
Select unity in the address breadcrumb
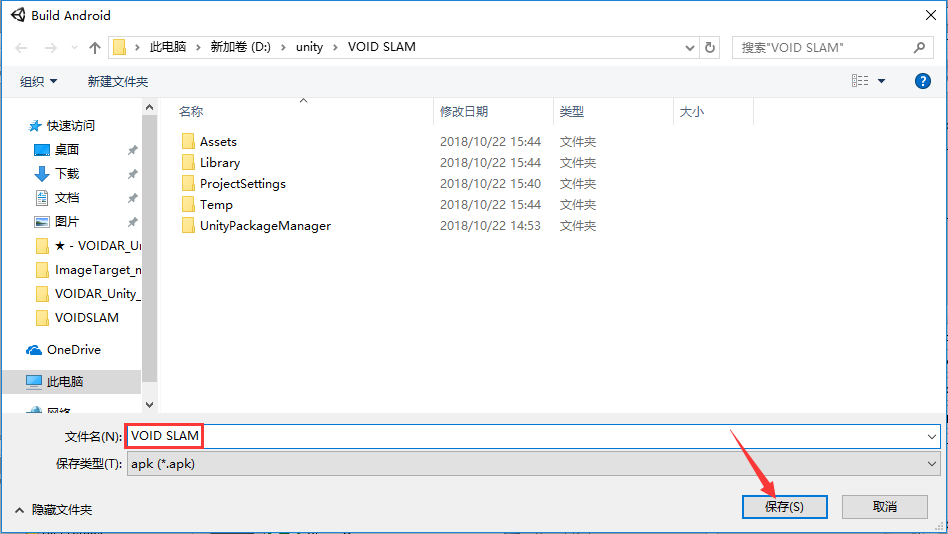309,47
